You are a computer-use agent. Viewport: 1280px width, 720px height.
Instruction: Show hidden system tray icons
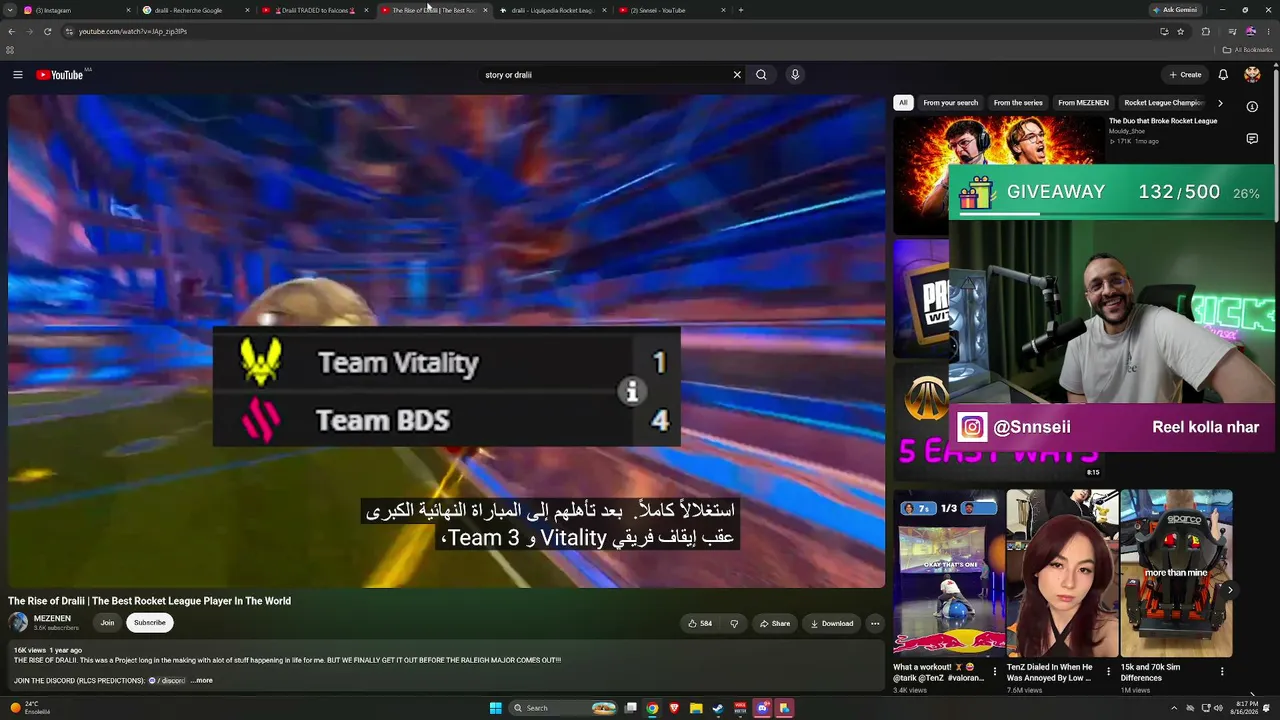(x=1176, y=708)
